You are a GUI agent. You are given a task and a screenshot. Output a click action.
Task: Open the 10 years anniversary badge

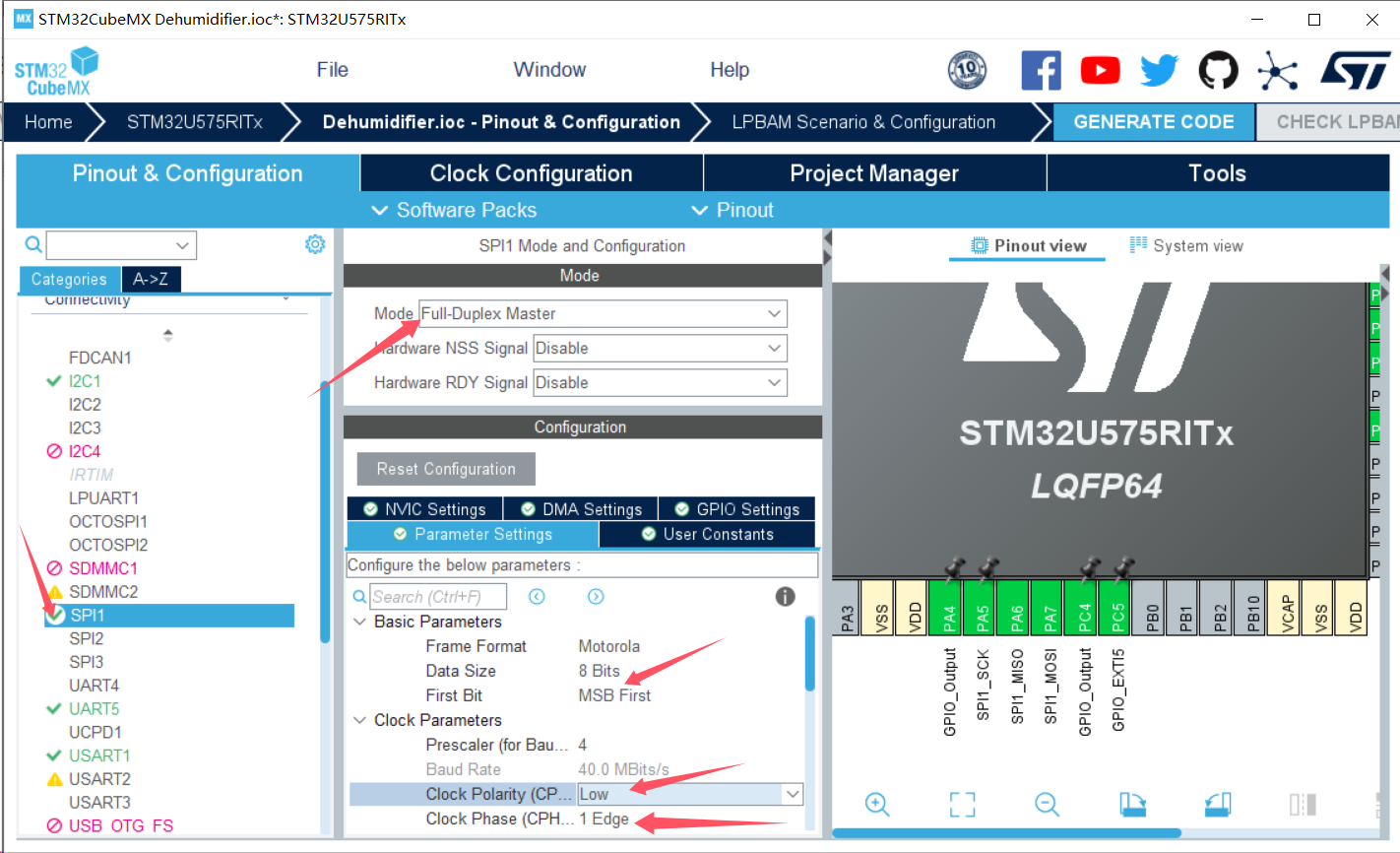point(967,70)
